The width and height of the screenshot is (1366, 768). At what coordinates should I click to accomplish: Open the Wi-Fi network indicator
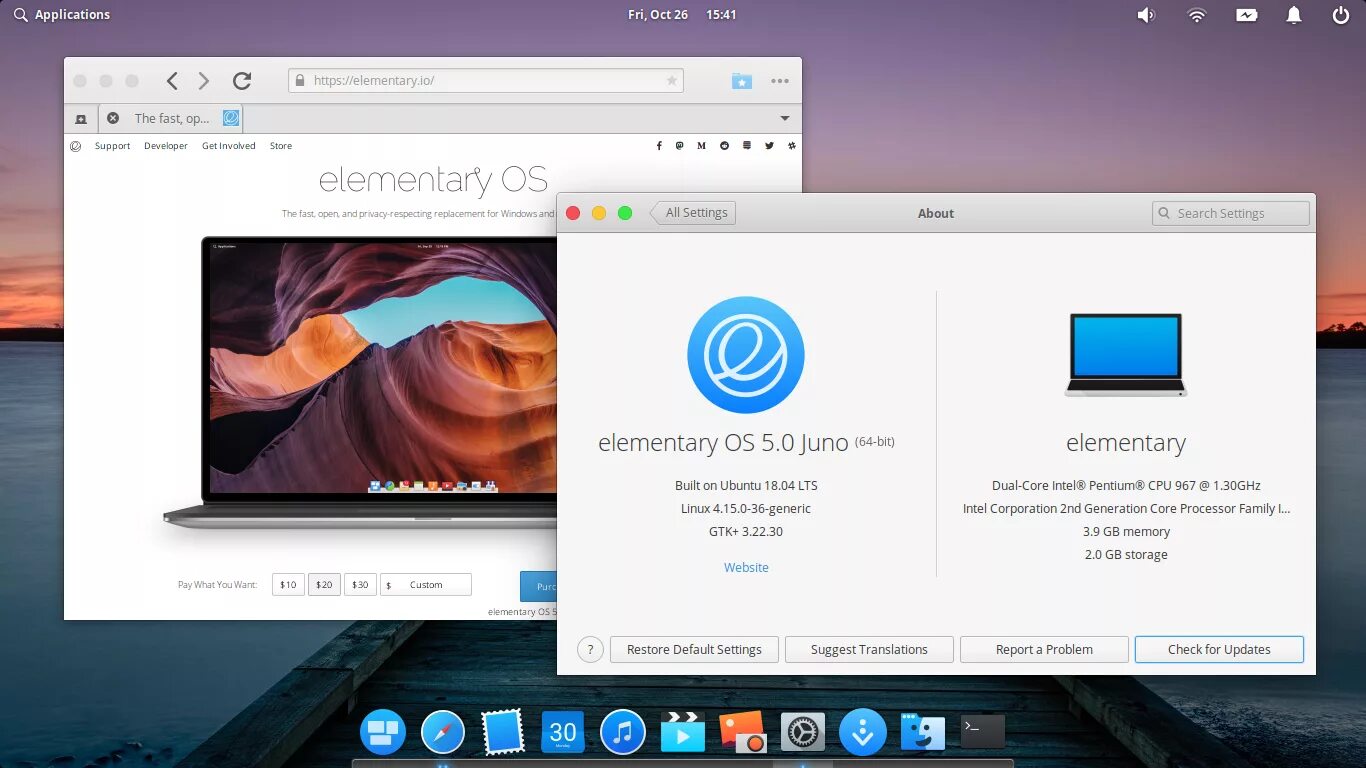[1196, 15]
